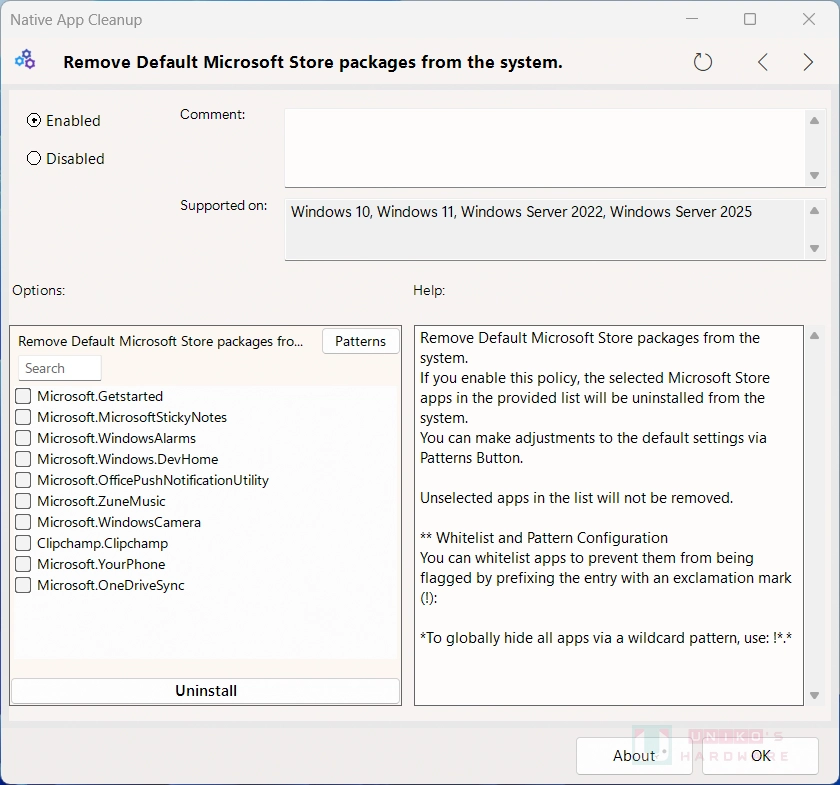Check Microsoft.WindowsAlarms checkbox
The height and width of the screenshot is (785, 840).
pyautogui.click(x=23, y=438)
